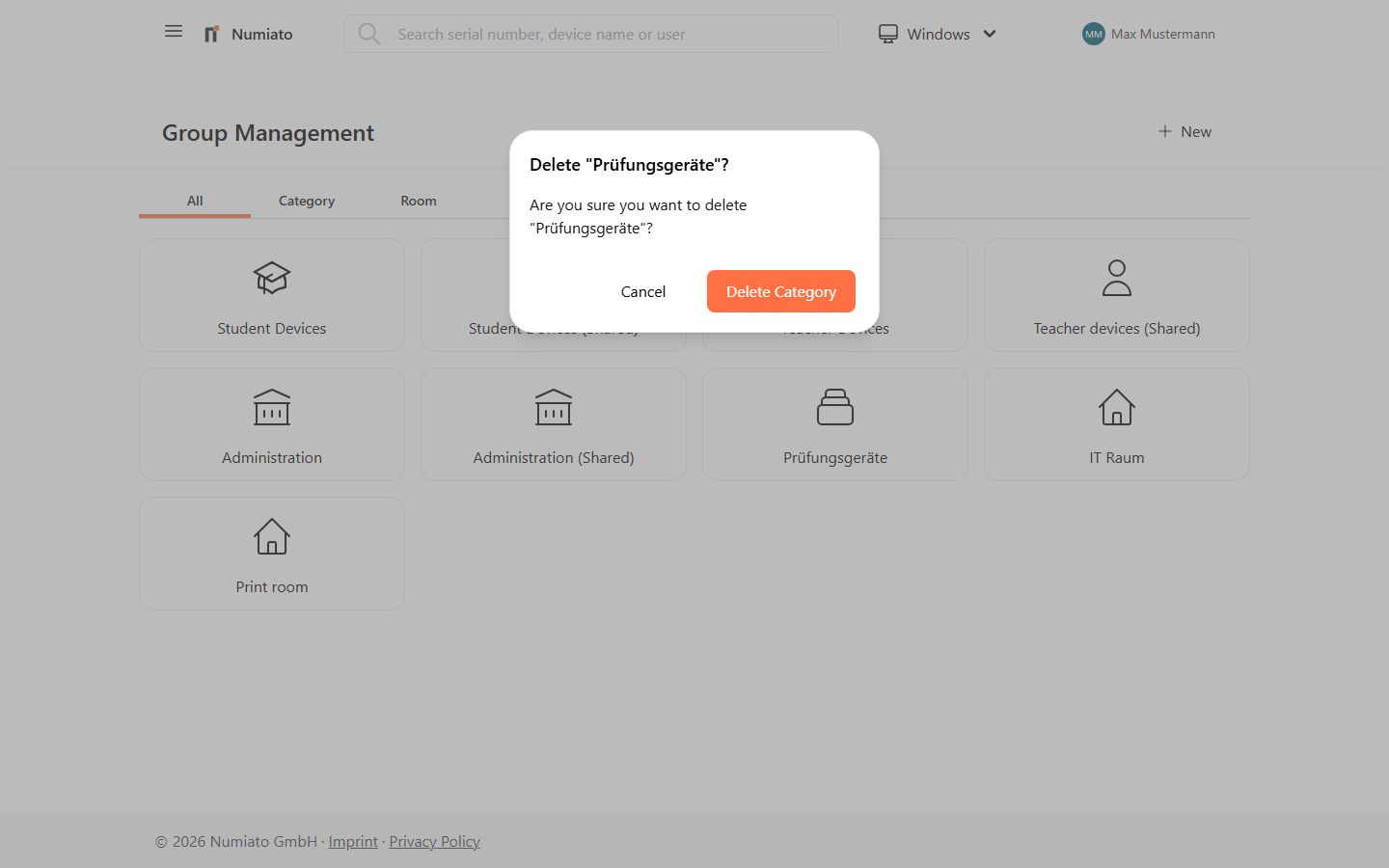Click the Print room house icon

(x=272, y=536)
